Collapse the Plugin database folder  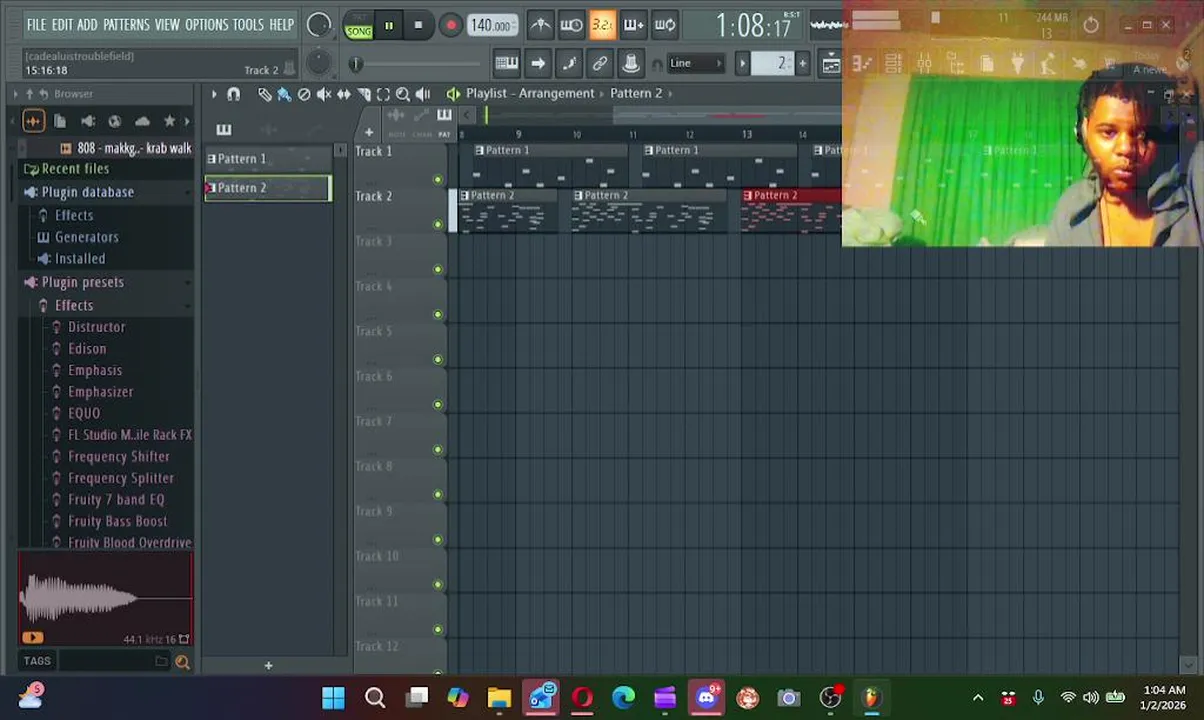[x=106, y=192]
